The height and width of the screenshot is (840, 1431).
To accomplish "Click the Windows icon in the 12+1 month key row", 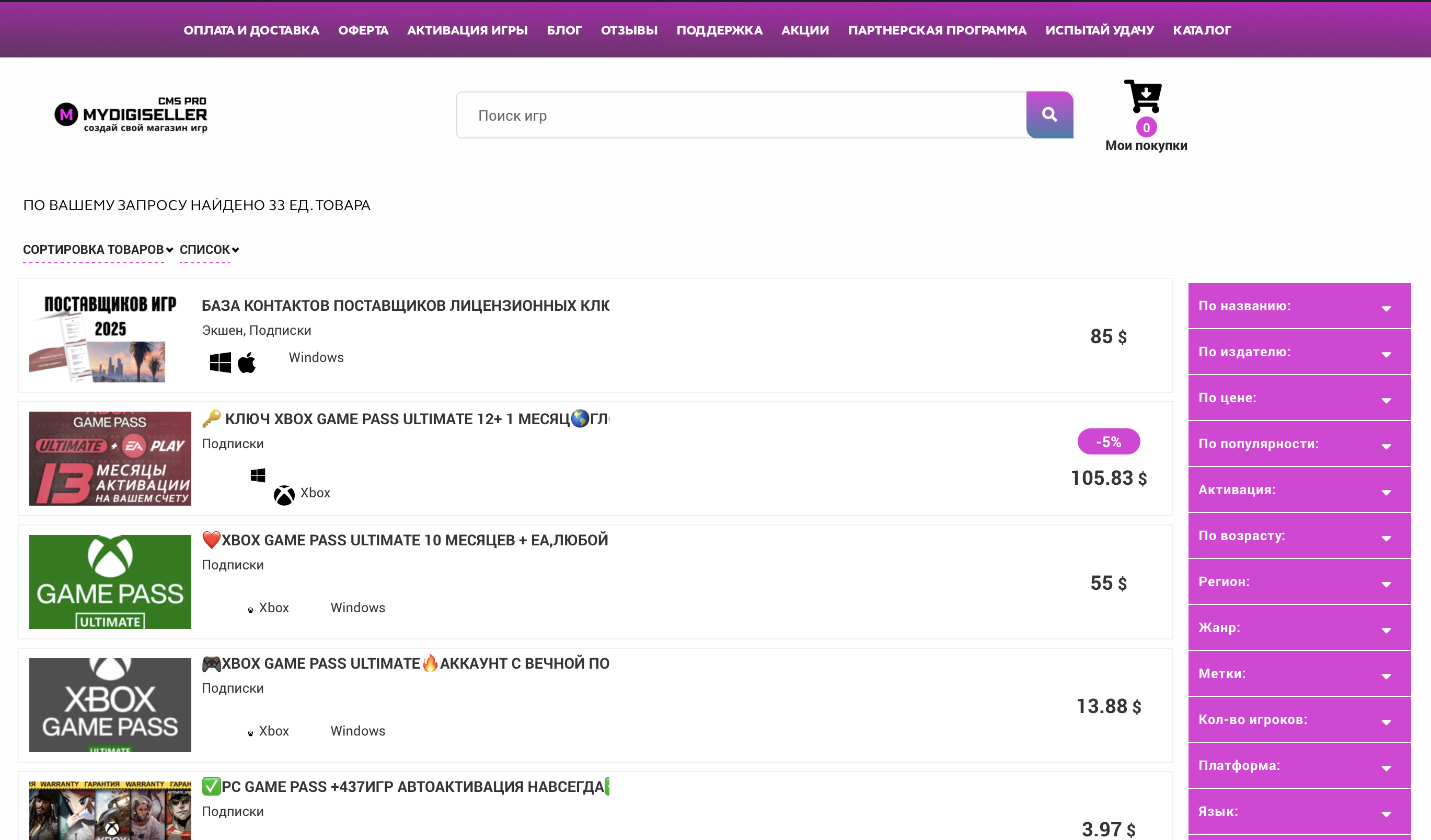I will point(258,475).
